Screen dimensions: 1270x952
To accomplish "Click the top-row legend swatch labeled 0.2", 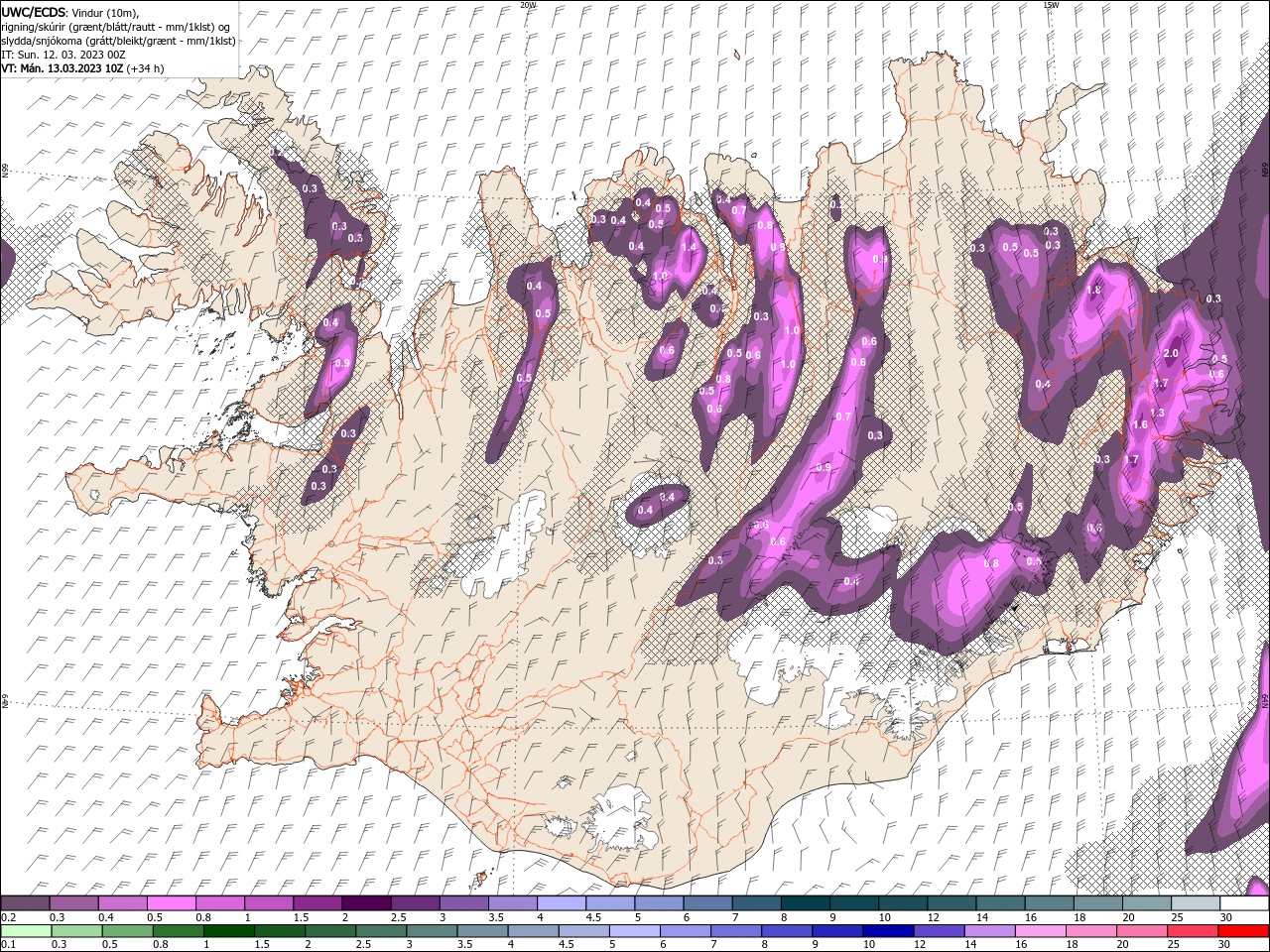I will point(25,903).
